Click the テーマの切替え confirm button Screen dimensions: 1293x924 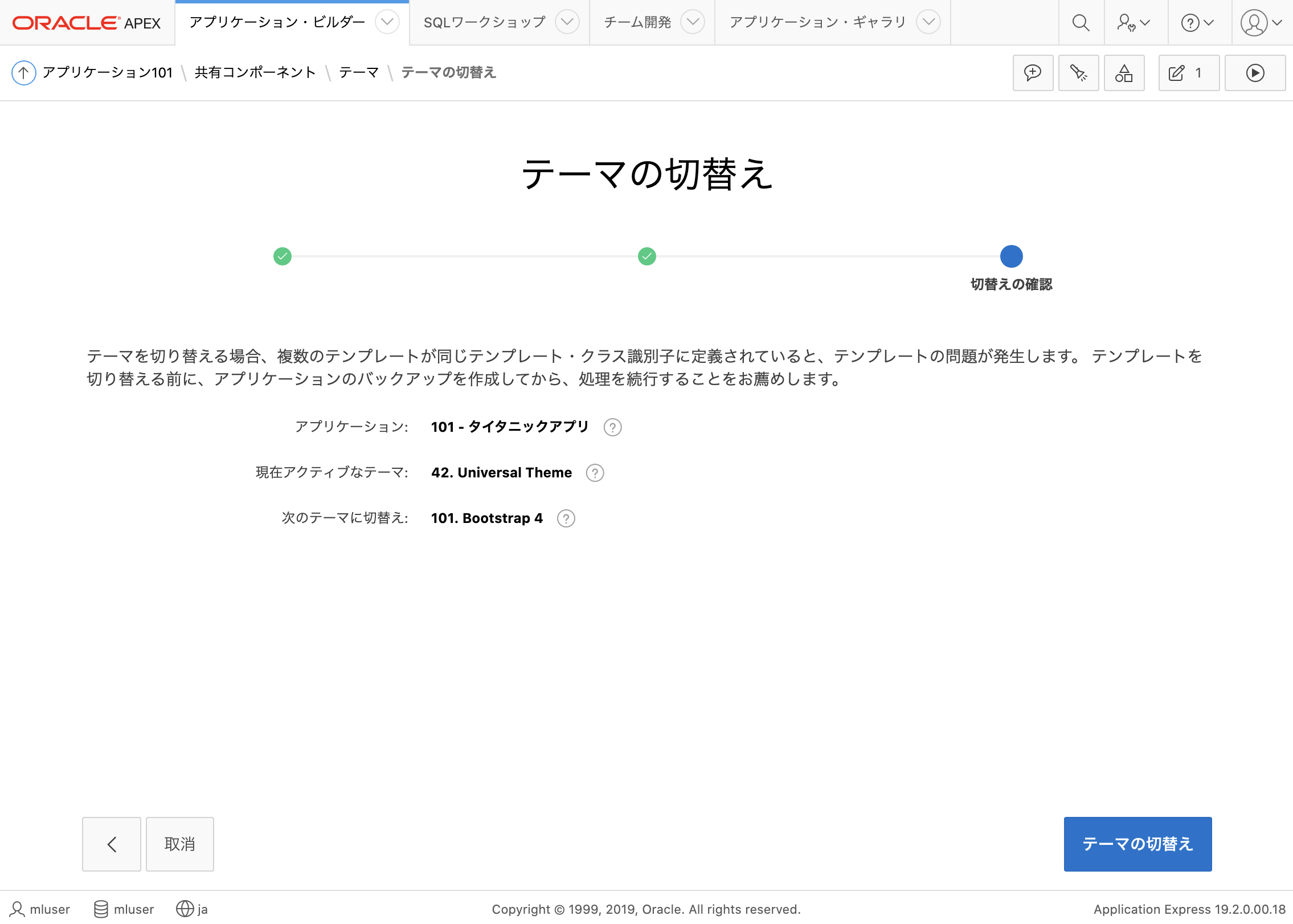(x=1137, y=844)
